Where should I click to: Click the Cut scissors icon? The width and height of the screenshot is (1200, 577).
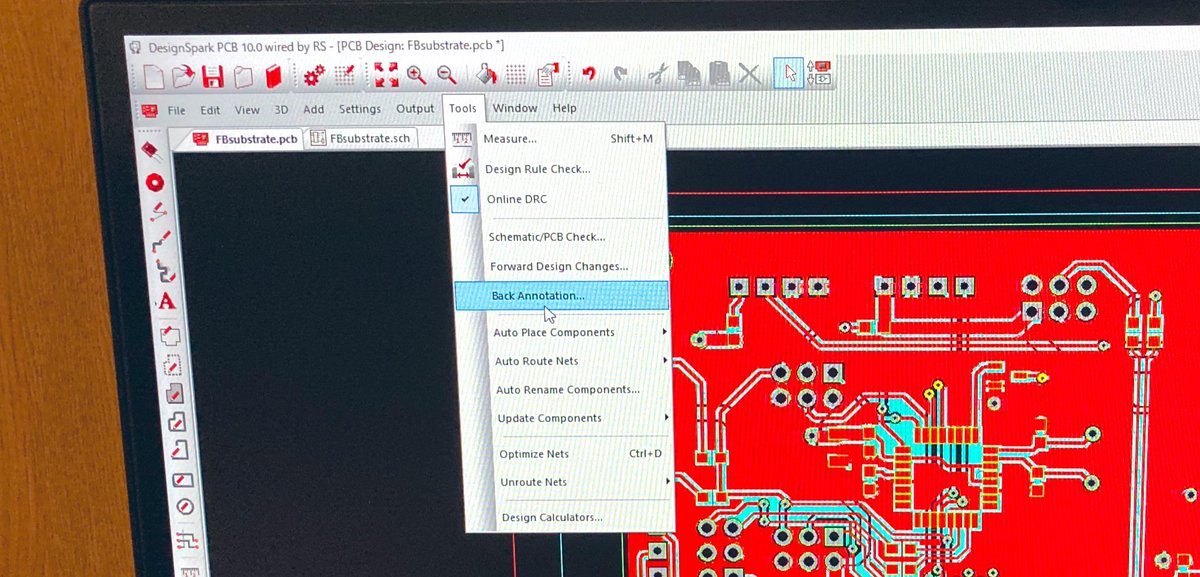(x=657, y=75)
